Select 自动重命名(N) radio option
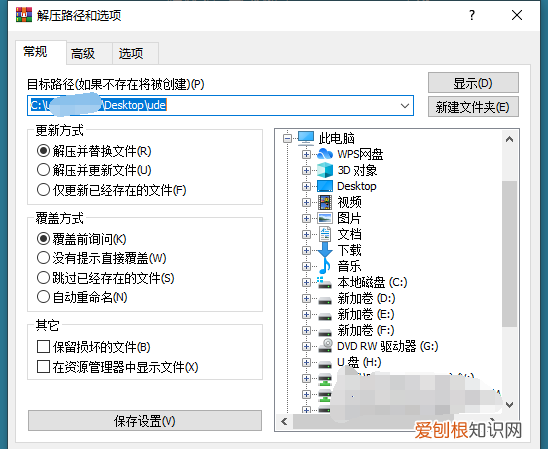This screenshot has height=449, width=548. point(82,297)
